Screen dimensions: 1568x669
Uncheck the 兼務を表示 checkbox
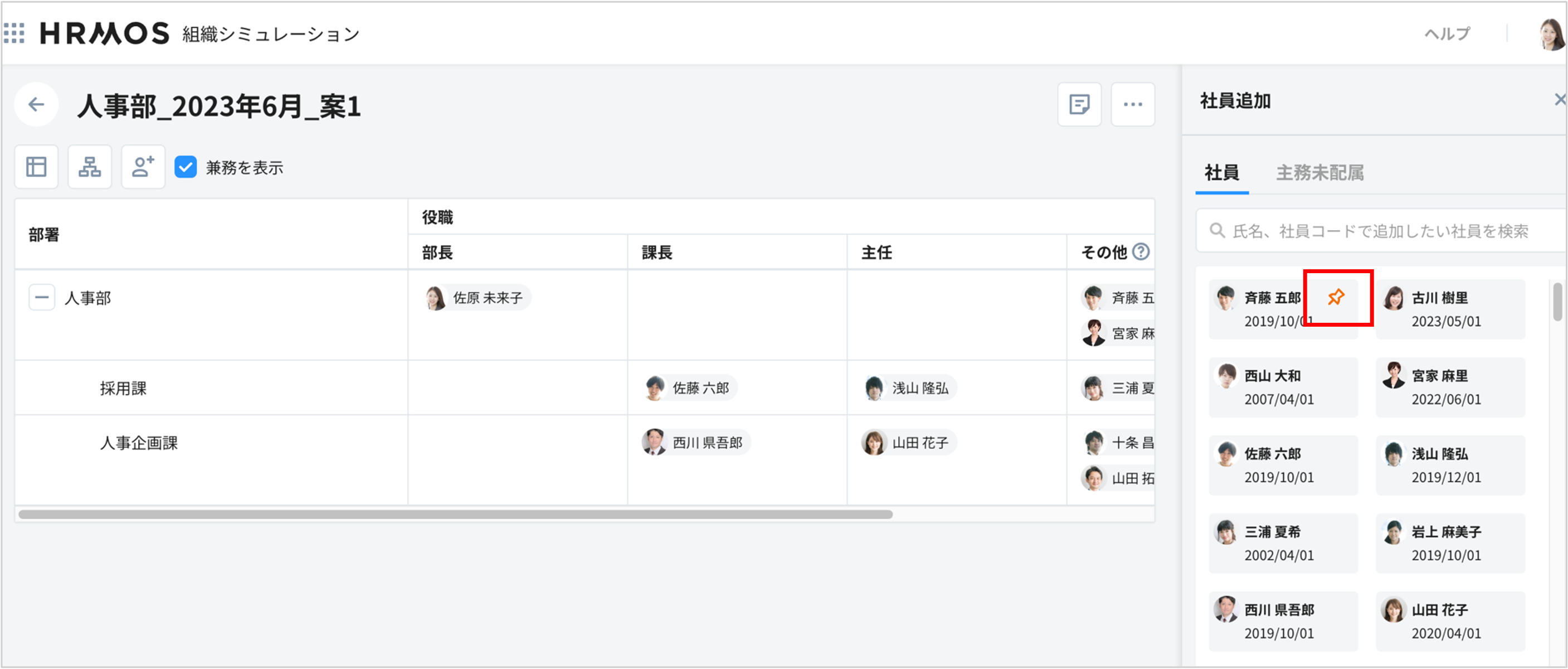(186, 167)
